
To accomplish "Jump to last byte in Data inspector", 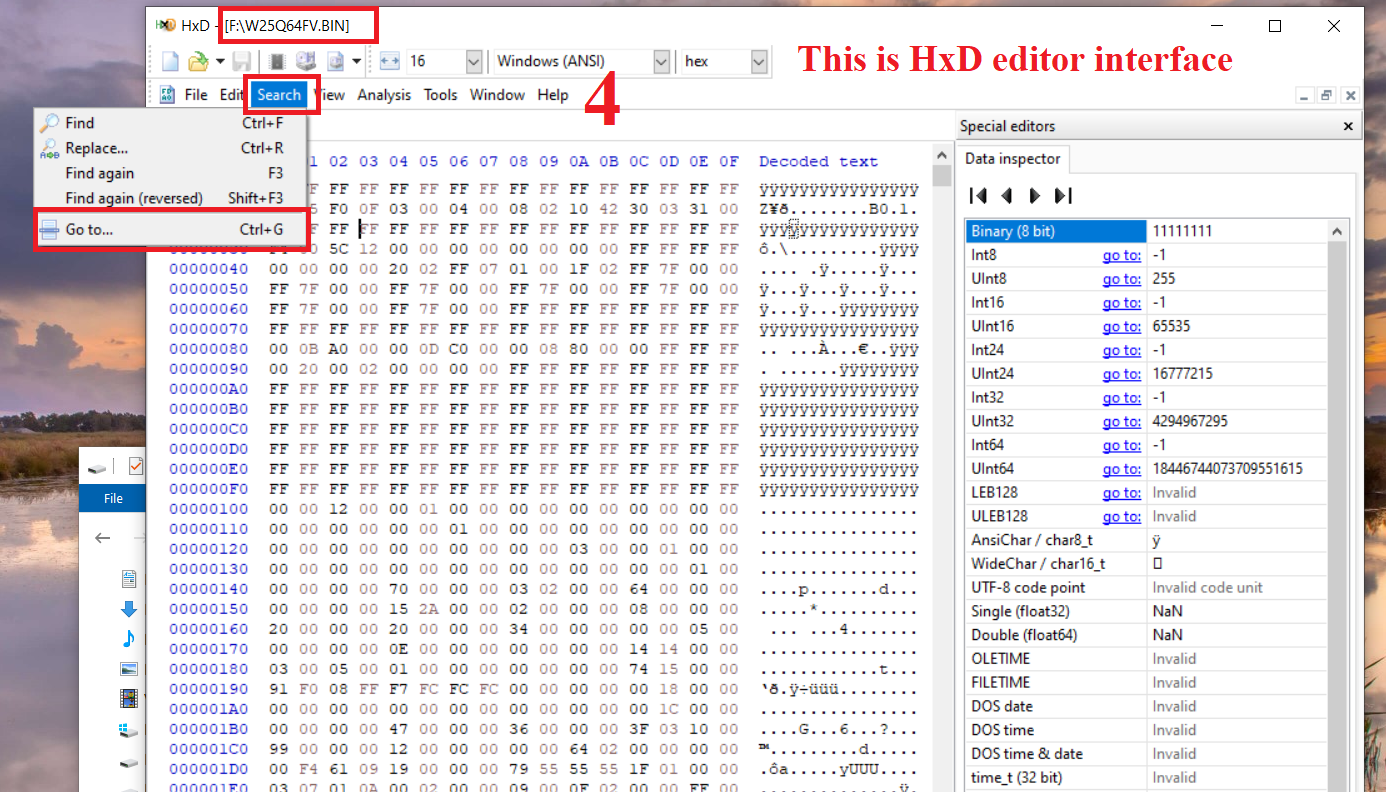I will (x=1063, y=195).
